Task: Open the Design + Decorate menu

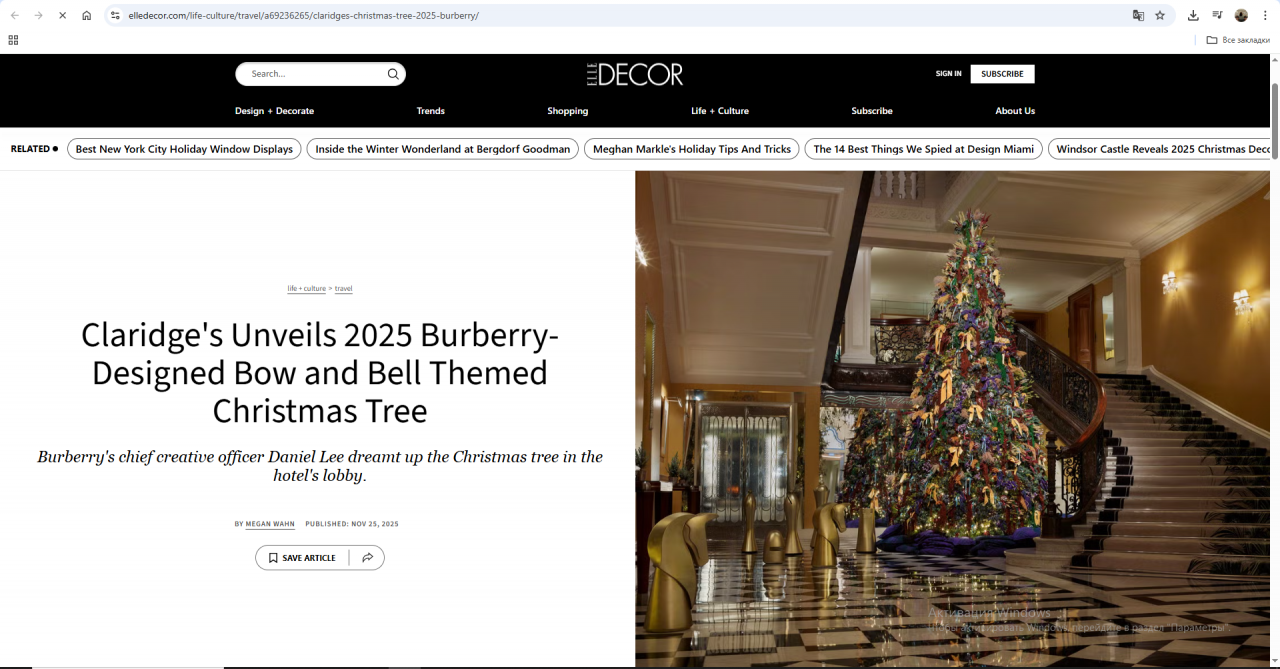Action: click(274, 111)
